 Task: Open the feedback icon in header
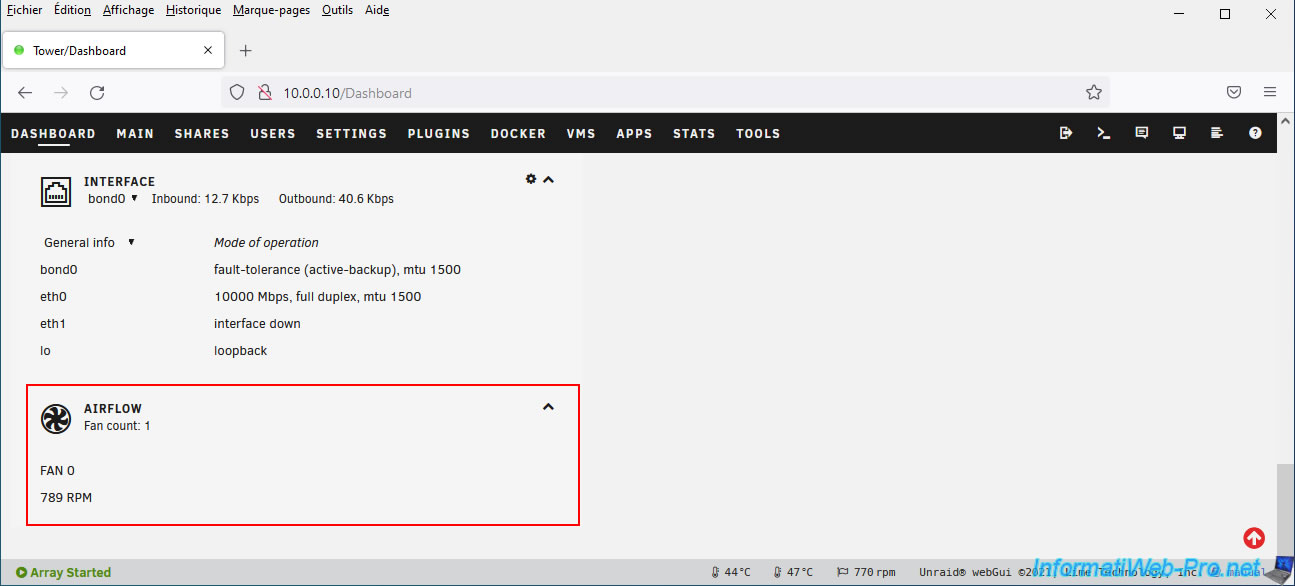1141,133
